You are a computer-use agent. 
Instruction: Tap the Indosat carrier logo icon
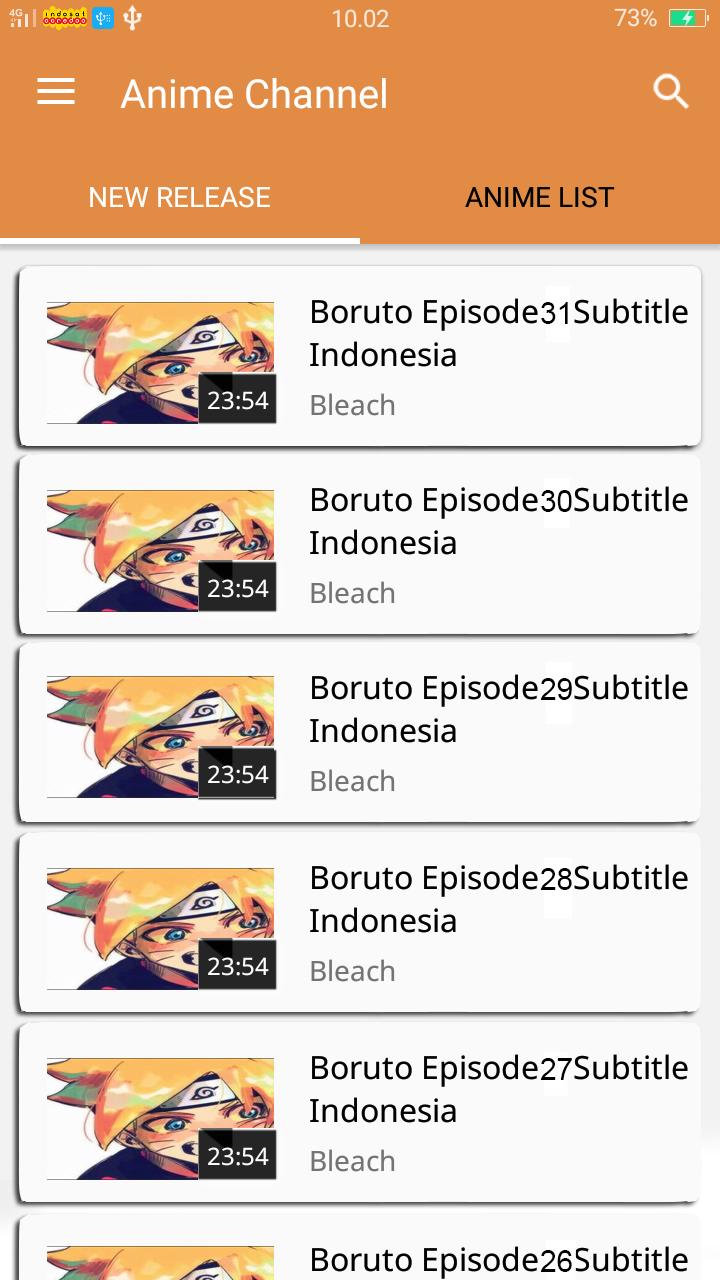tap(64, 18)
